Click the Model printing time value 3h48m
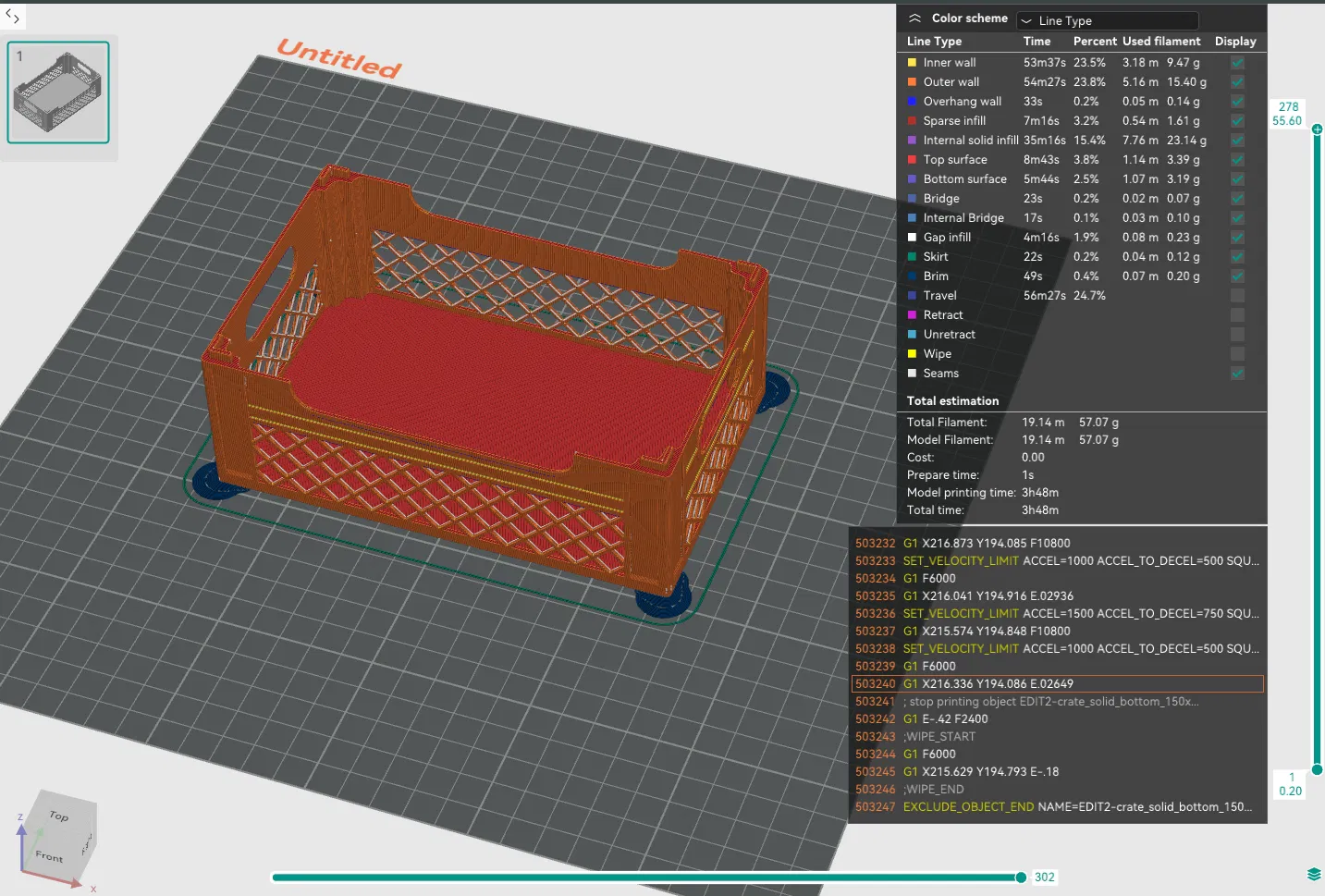Screen dimensions: 1325x896 coord(1040,493)
